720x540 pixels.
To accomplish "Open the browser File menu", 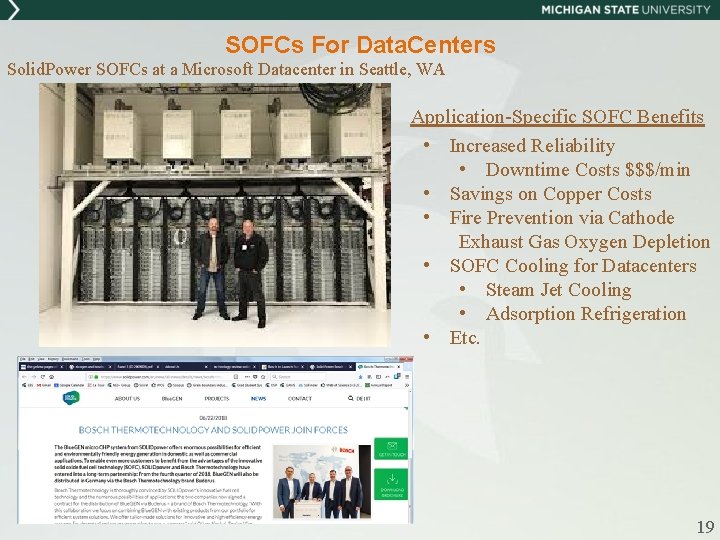I will 22,359.
